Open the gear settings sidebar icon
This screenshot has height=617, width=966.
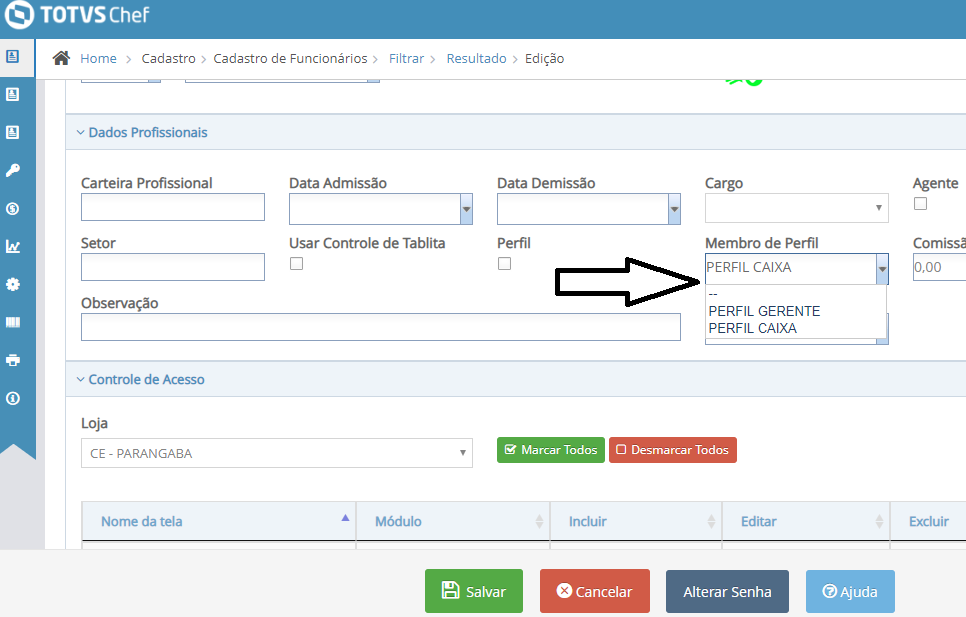(12, 284)
